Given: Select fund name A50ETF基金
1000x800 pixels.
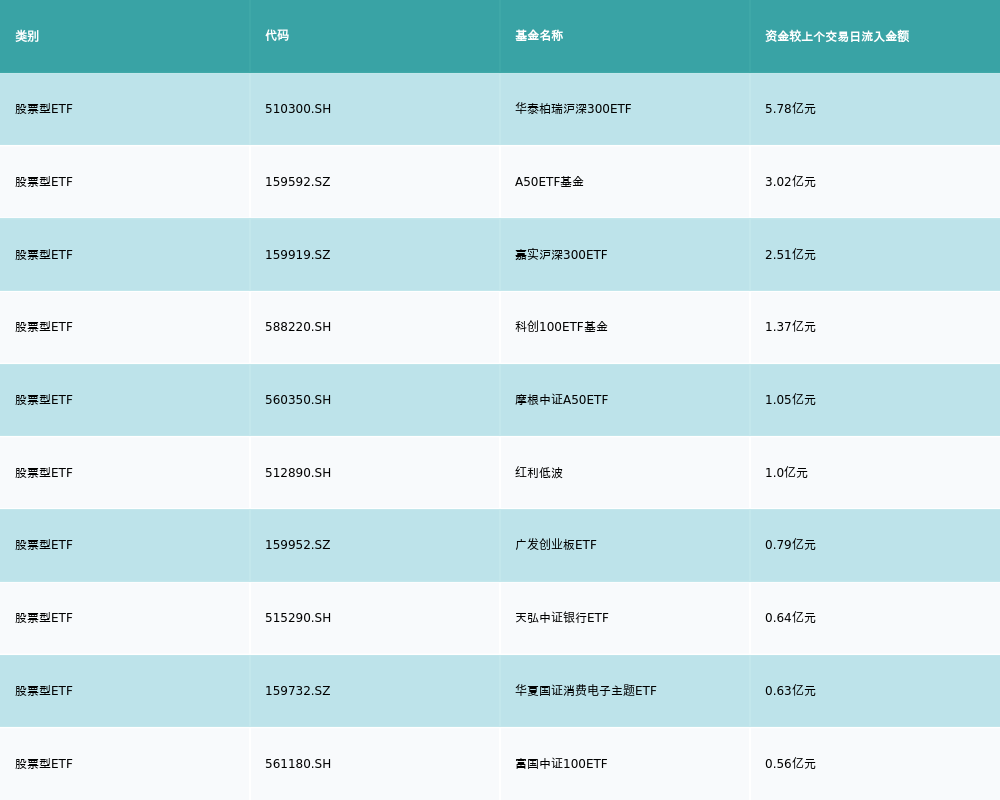Looking at the screenshot, I should click(549, 182).
